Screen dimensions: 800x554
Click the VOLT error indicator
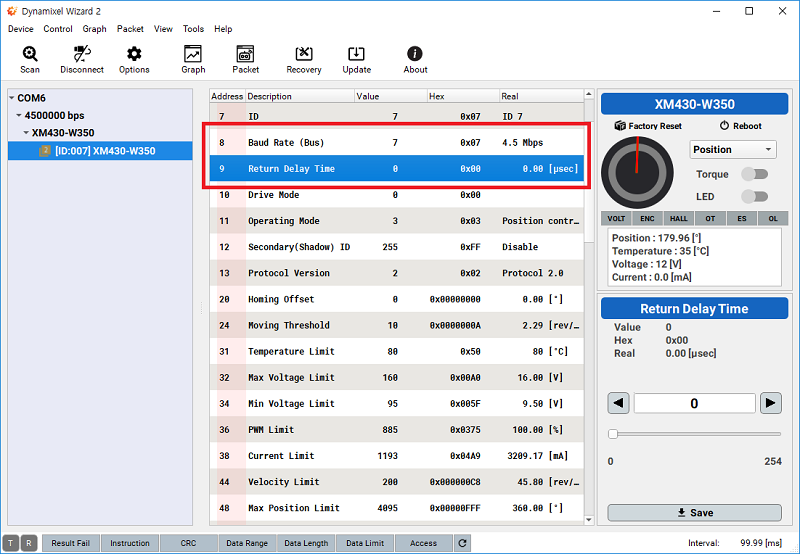[x=616, y=218]
